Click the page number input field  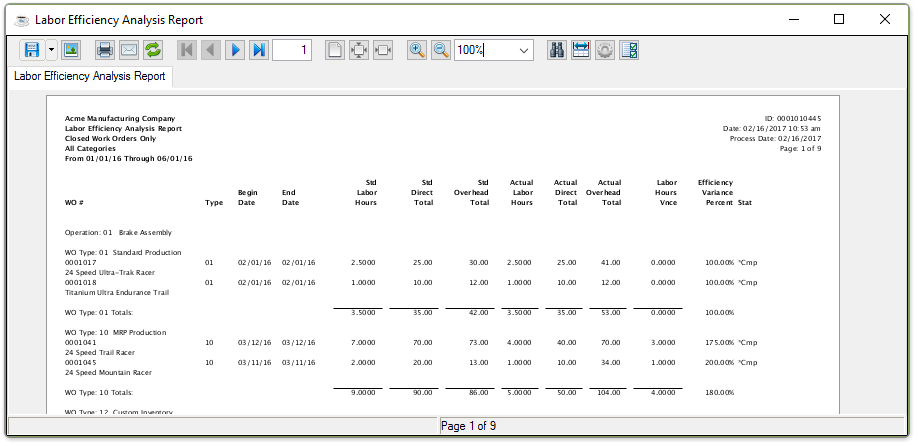tap(291, 50)
